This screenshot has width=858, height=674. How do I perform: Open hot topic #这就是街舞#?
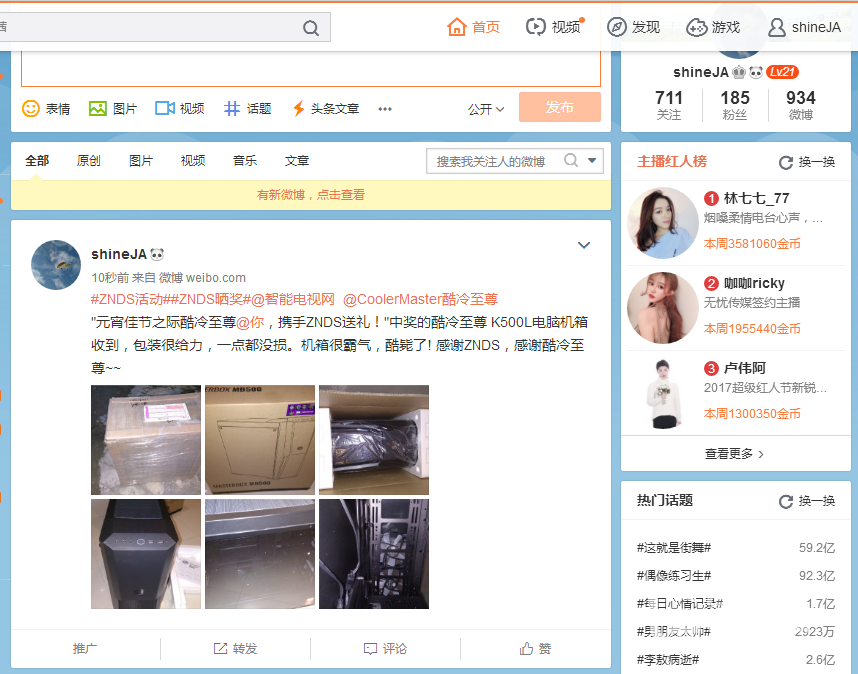[x=674, y=548]
